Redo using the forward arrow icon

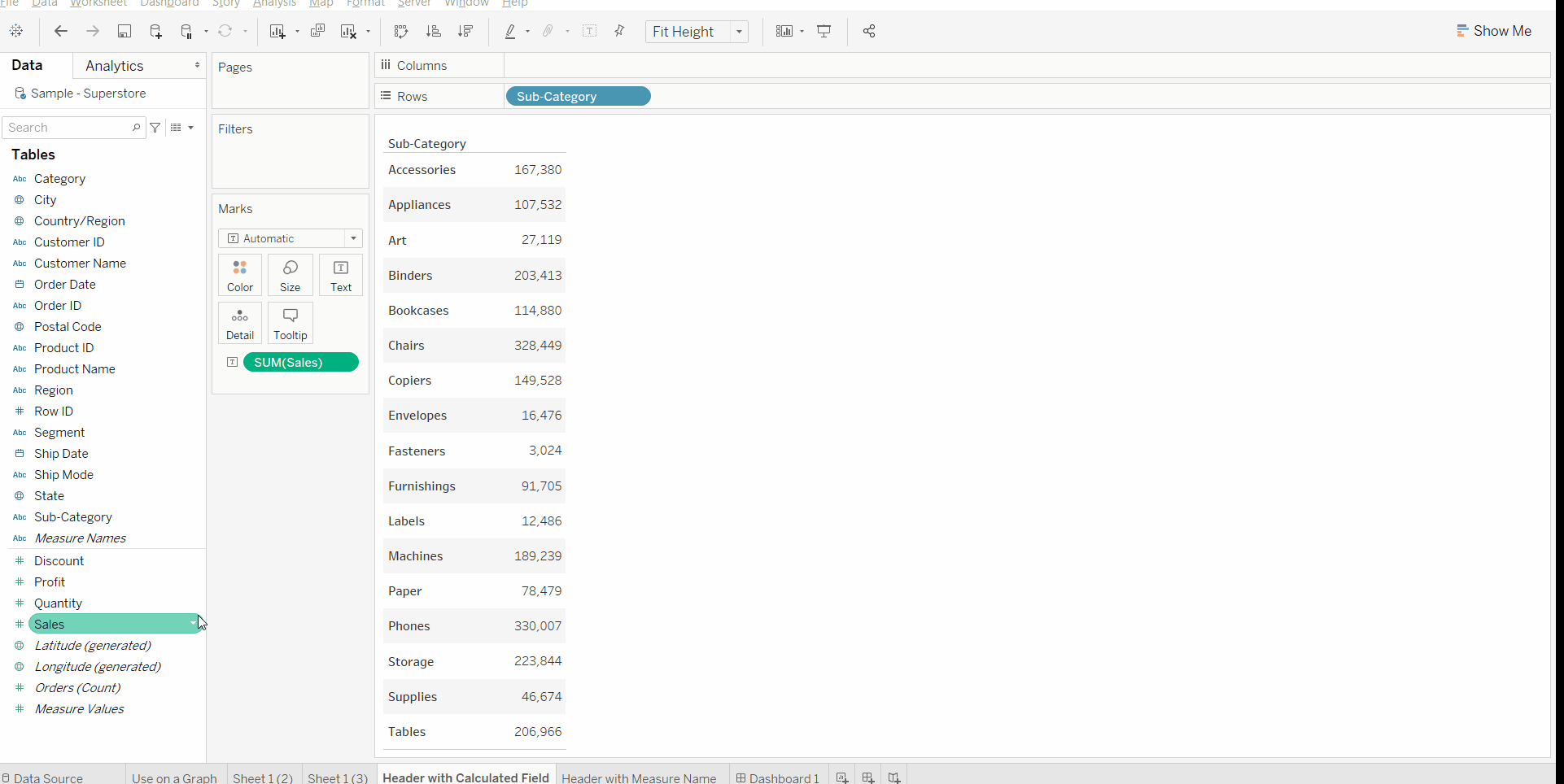click(x=93, y=31)
